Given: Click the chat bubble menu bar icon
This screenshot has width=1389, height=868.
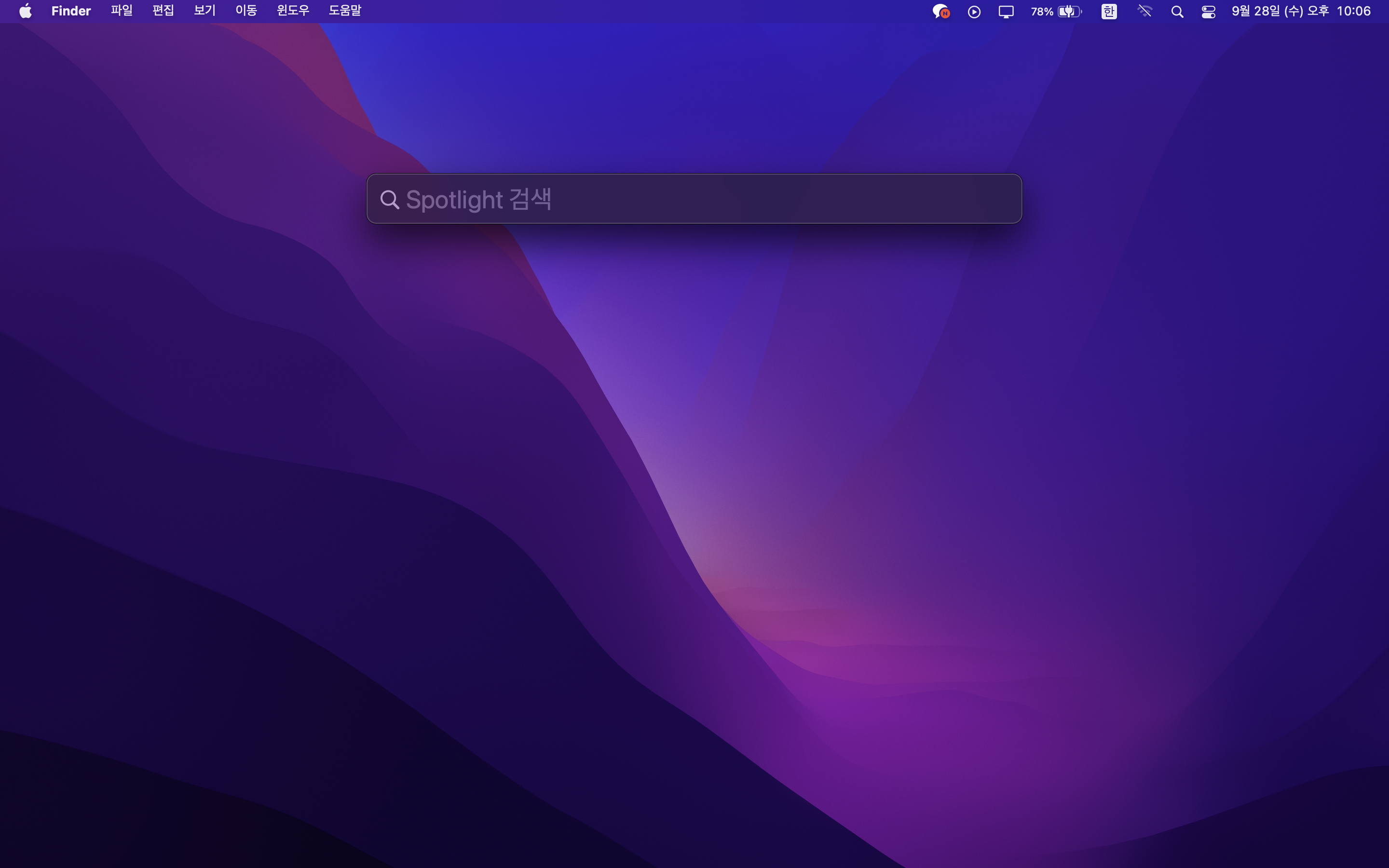Looking at the screenshot, I should (940, 12).
